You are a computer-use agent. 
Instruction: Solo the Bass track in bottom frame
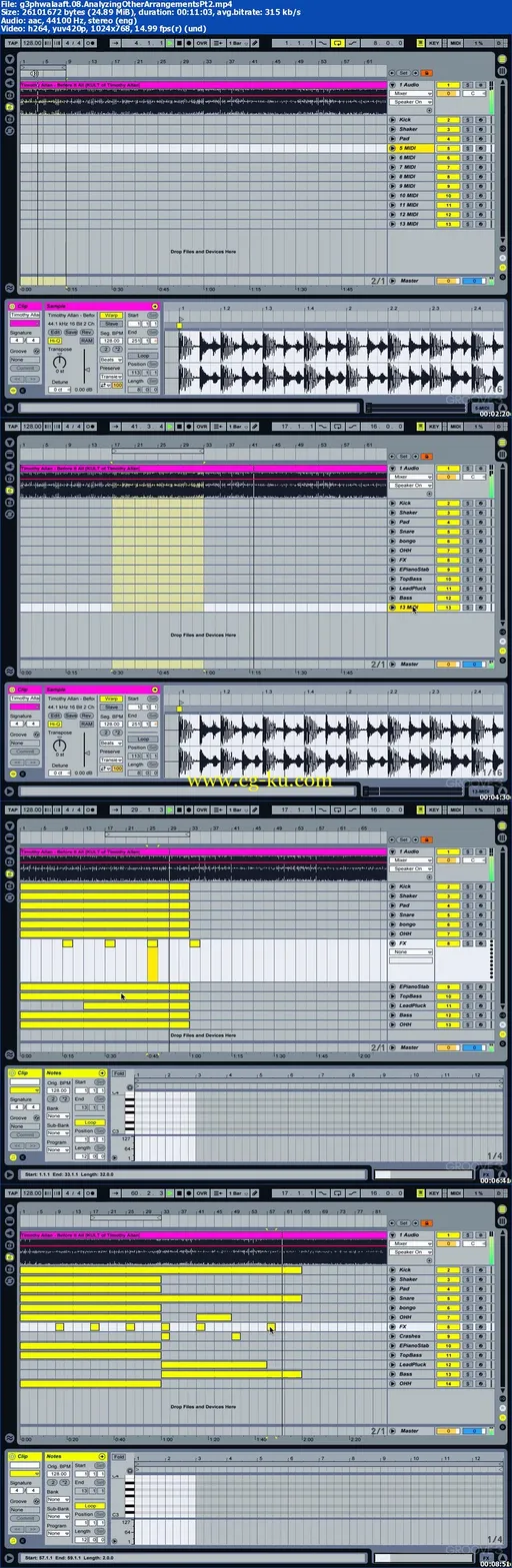click(468, 1374)
